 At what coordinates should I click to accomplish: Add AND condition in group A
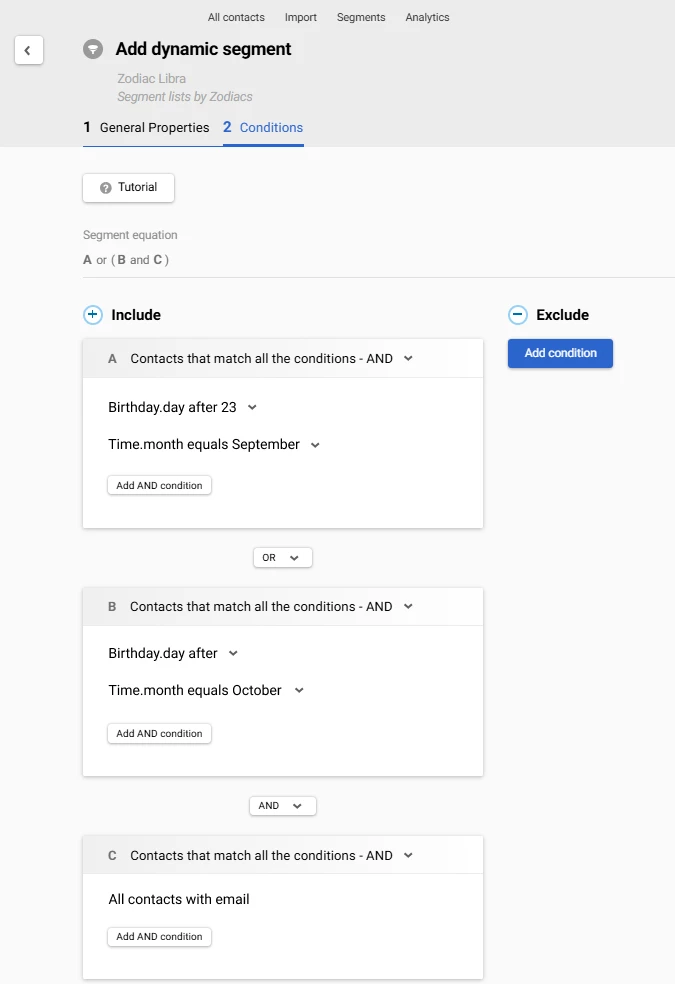coord(159,486)
